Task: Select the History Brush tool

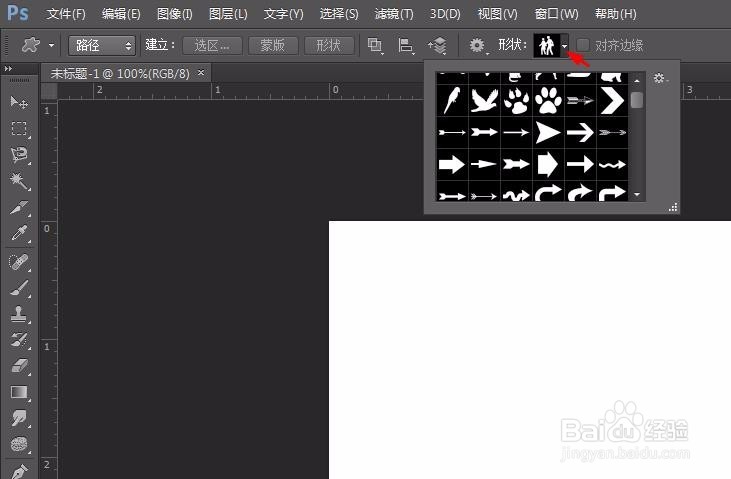Action: pyautogui.click(x=19, y=340)
